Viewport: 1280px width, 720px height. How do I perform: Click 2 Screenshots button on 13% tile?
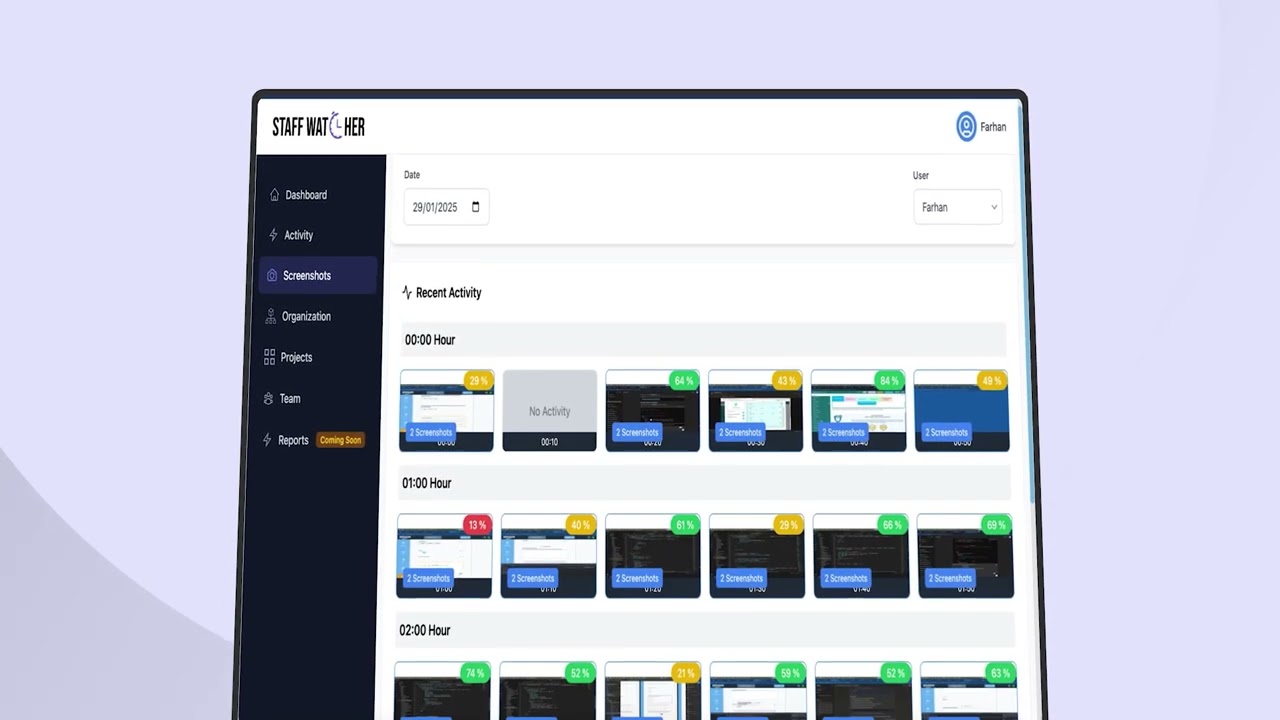coord(428,578)
